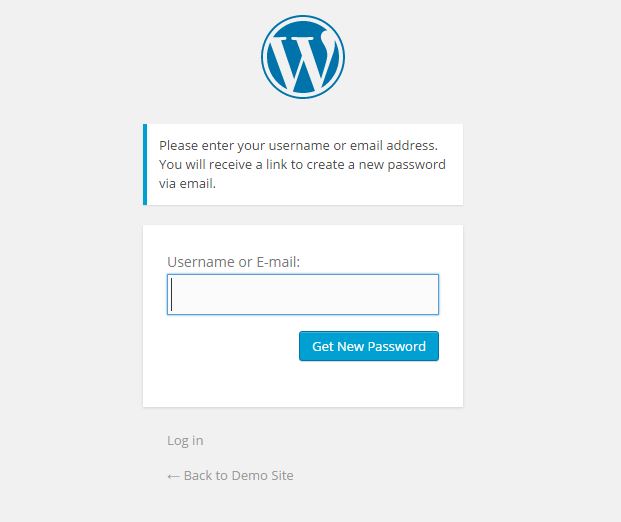Click the blue left border of the notice
621x522 pixels.
click(145, 164)
